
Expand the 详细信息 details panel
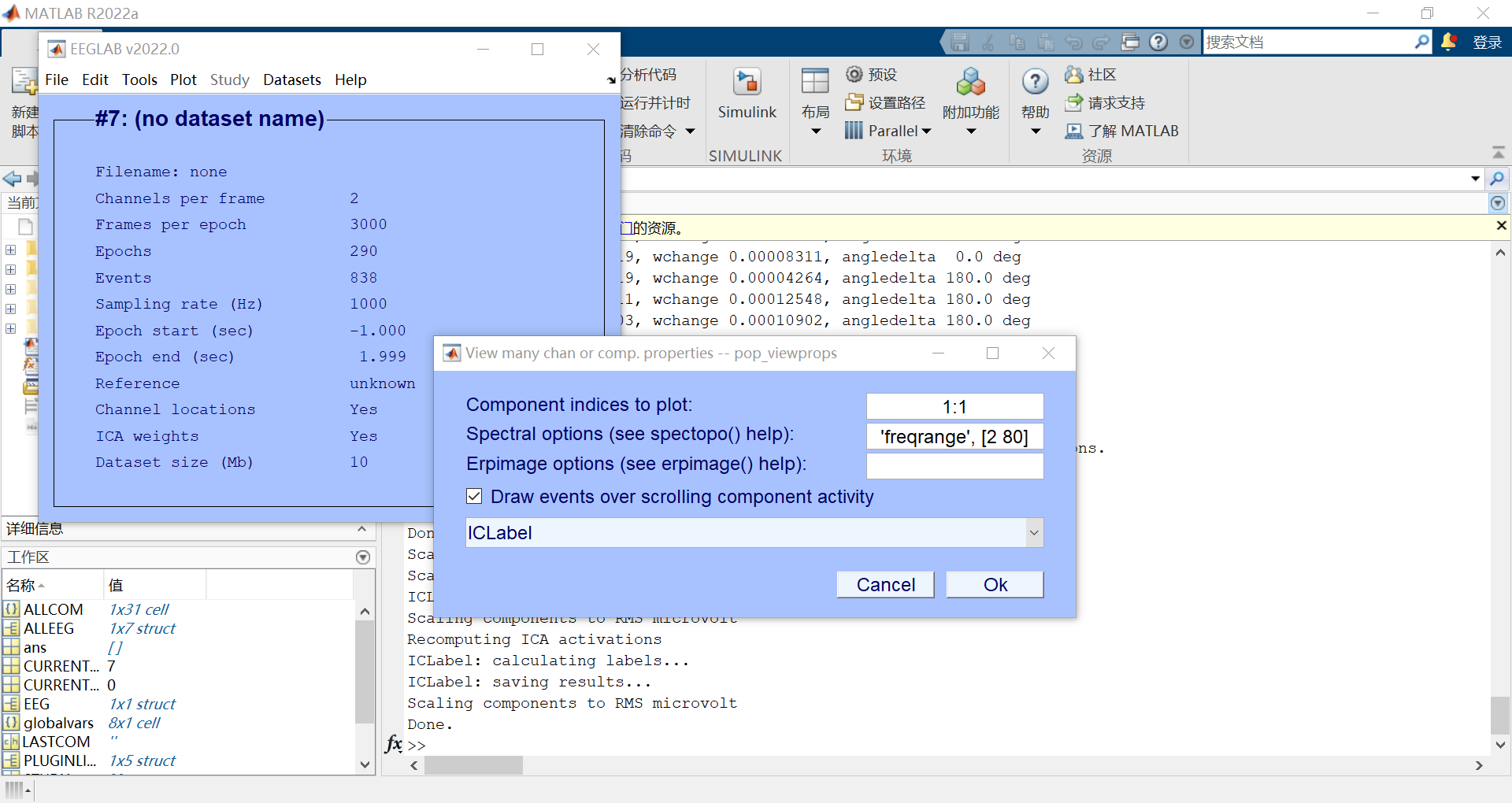[361, 529]
